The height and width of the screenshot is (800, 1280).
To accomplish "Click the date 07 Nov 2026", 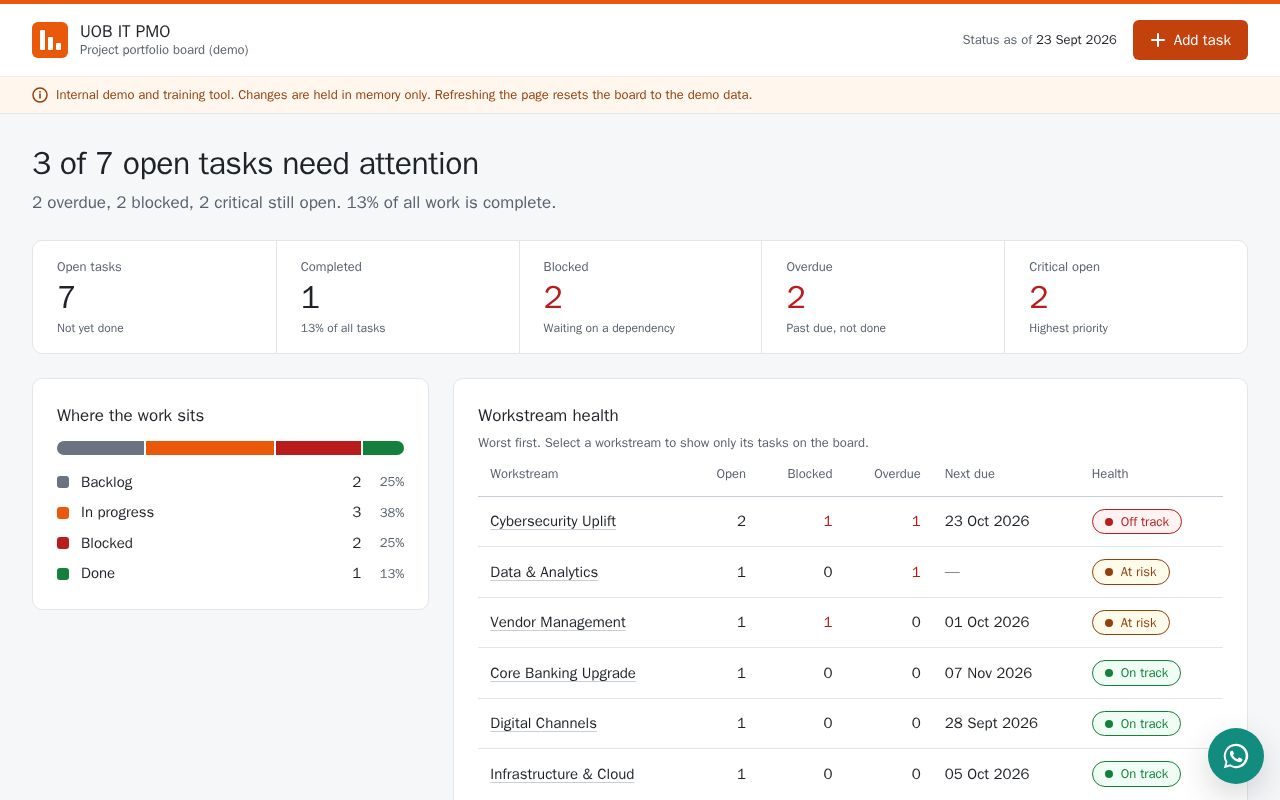I will (x=988, y=673).
